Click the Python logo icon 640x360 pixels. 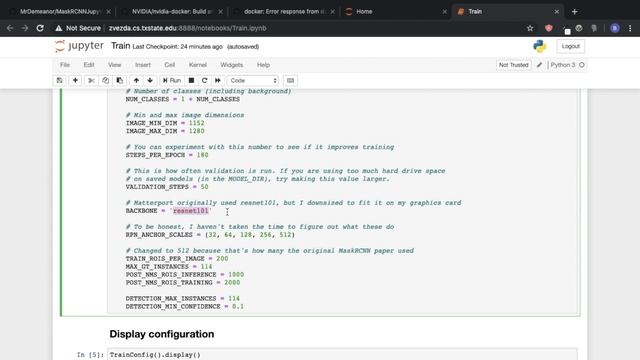click(540, 46)
